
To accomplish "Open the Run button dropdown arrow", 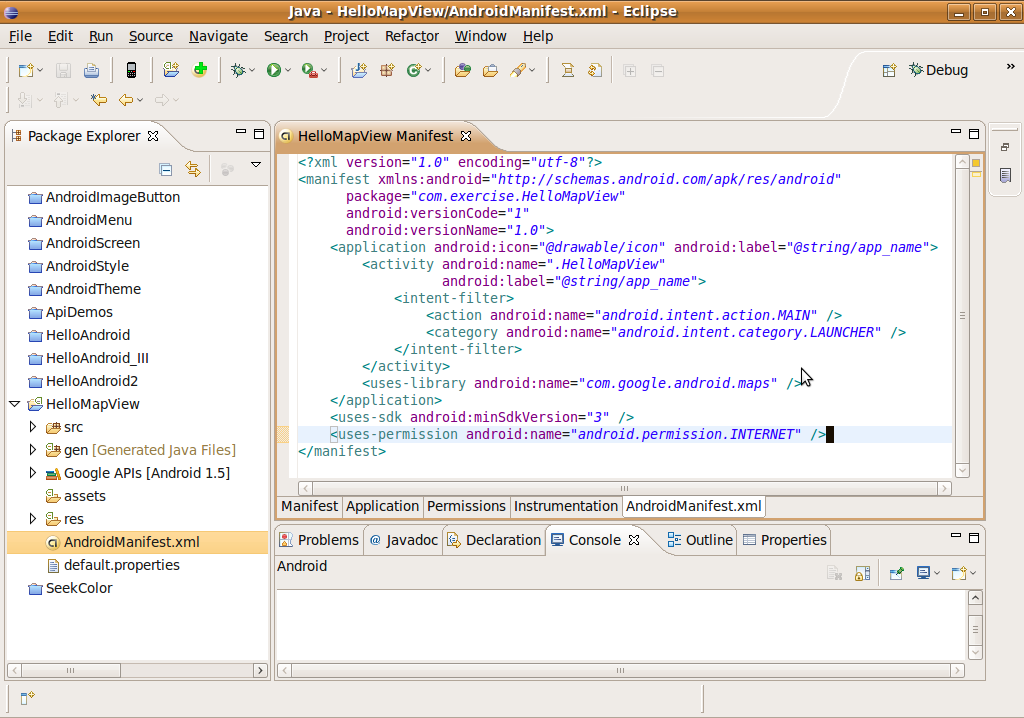I will coord(287,71).
